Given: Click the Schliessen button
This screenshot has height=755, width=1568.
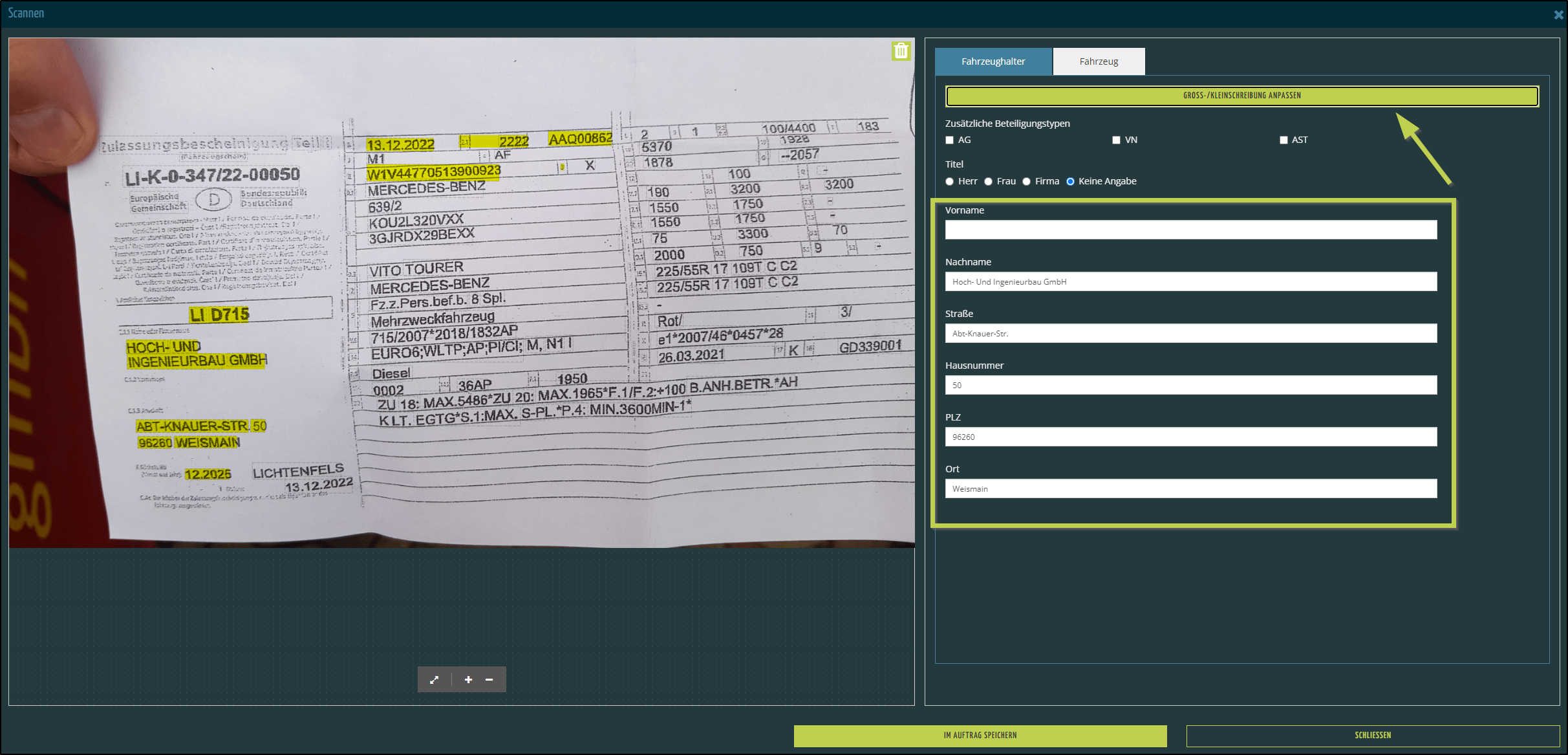Looking at the screenshot, I should 1372,736.
